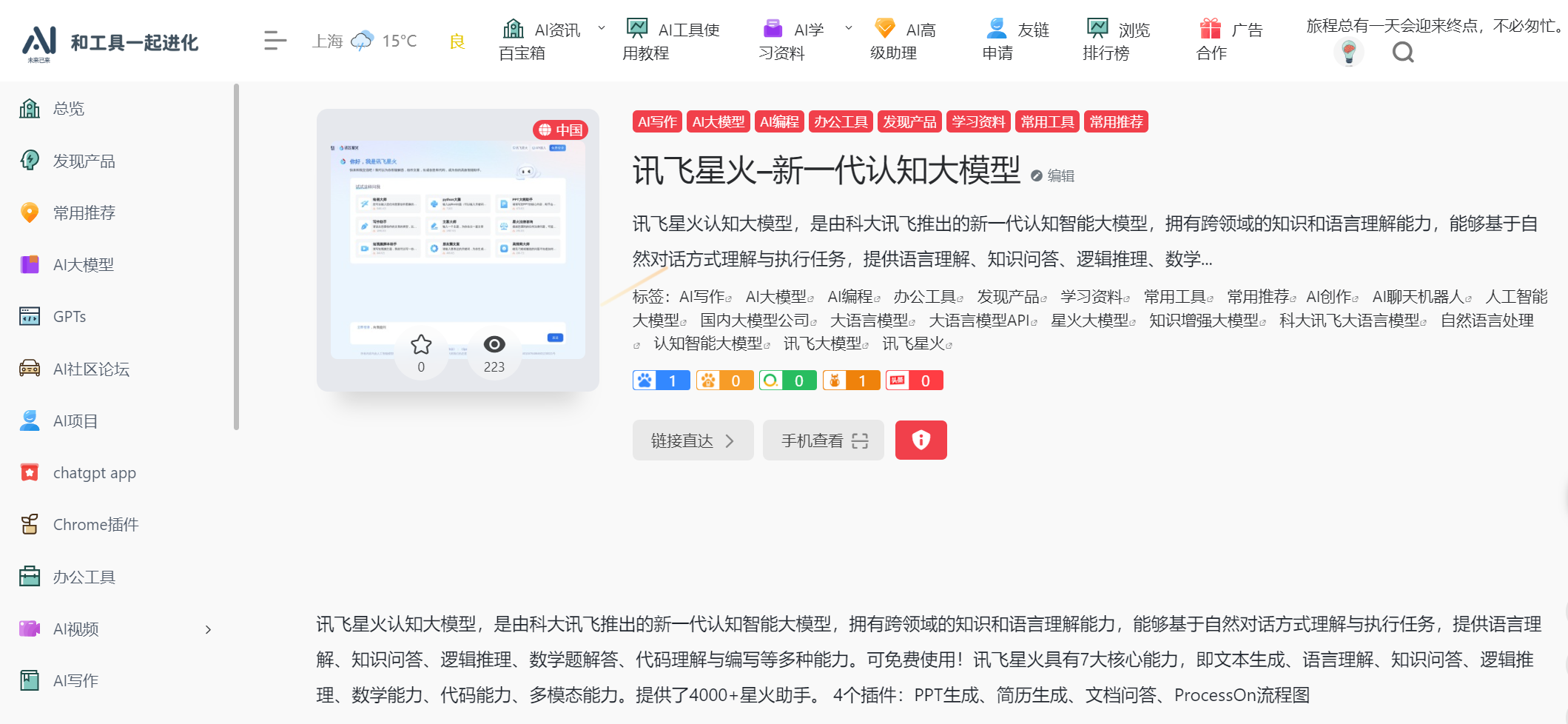Click the sidebar vertical scrollbar

pos(236,256)
